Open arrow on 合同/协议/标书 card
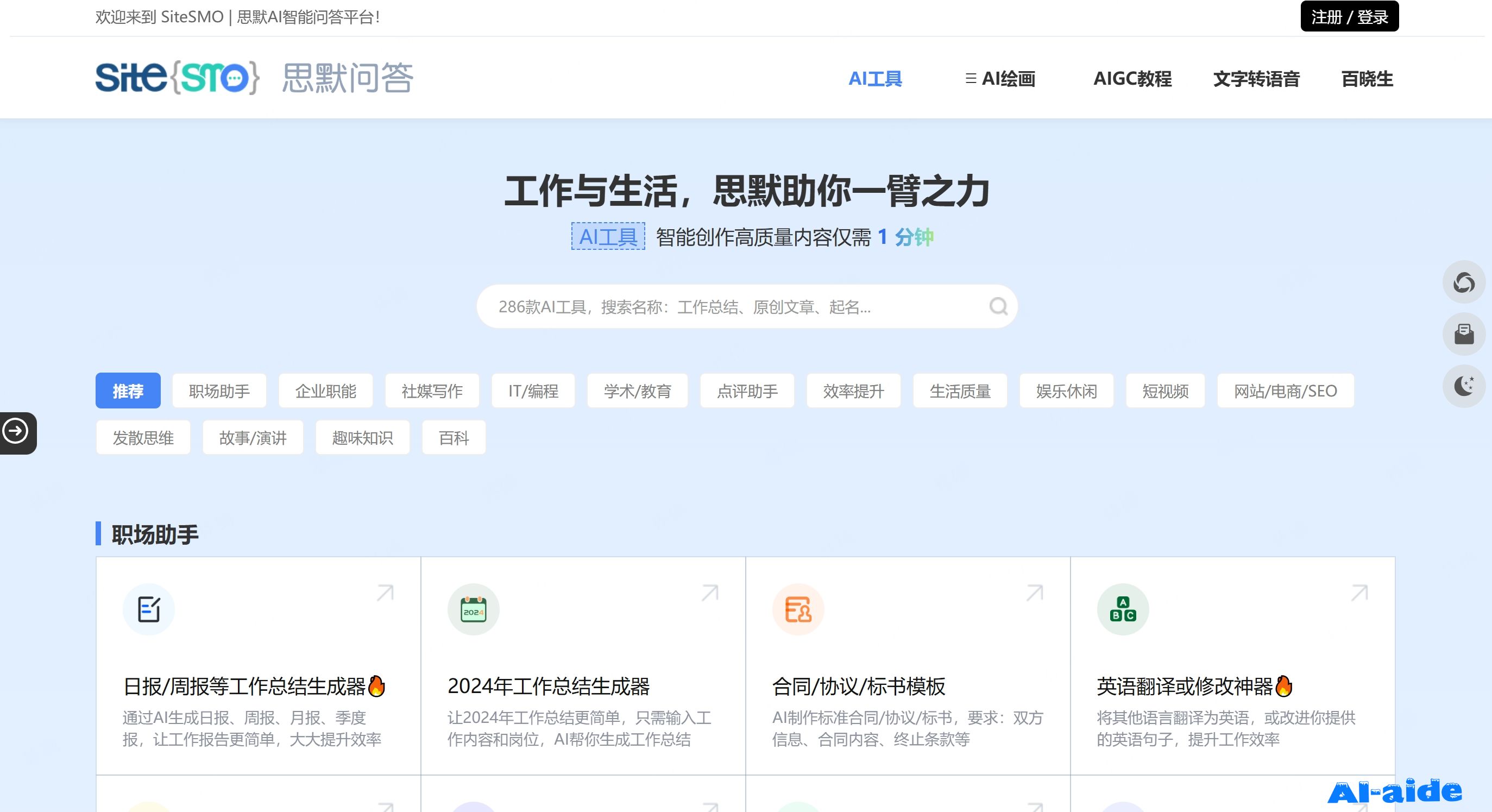The height and width of the screenshot is (812, 1492). click(1035, 593)
